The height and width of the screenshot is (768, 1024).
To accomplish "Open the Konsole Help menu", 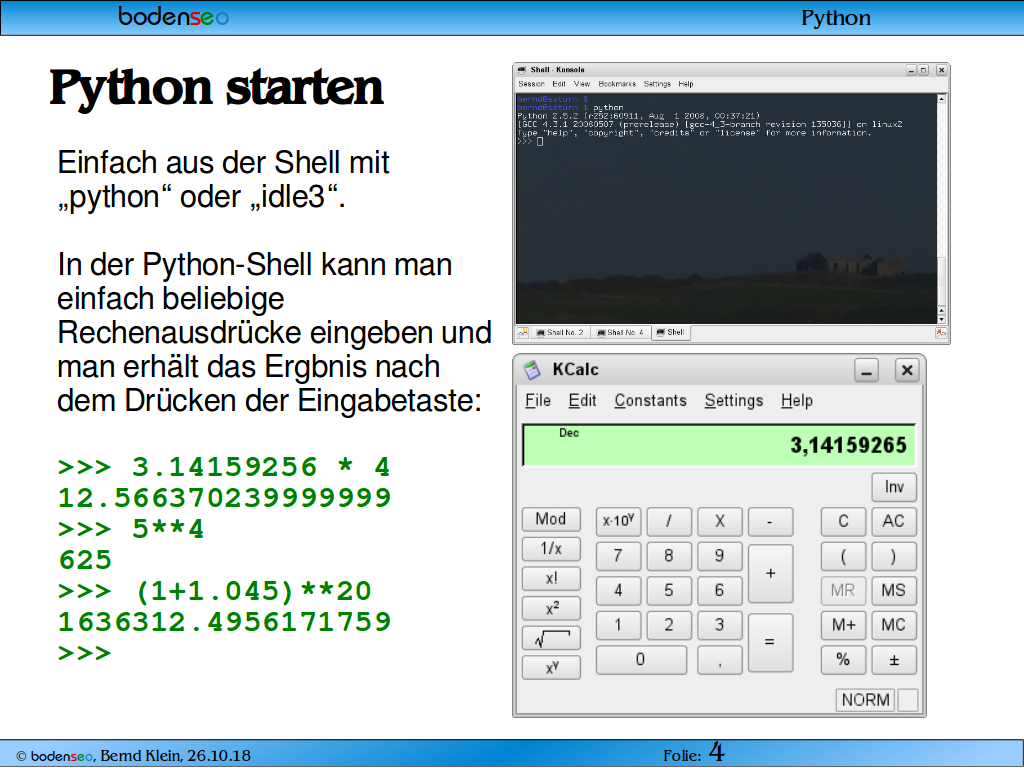I will [686, 84].
